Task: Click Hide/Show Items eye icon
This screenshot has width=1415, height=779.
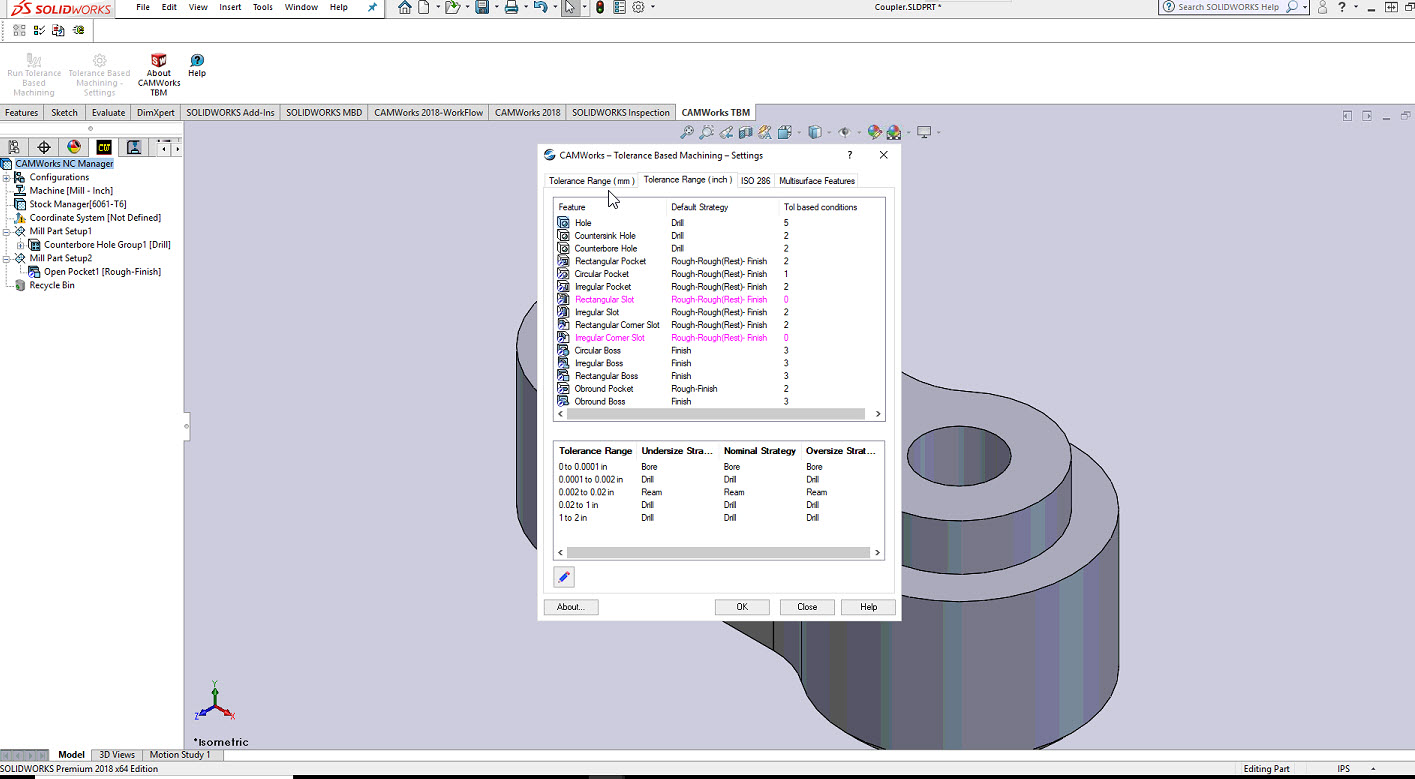Action: [845, 132]
